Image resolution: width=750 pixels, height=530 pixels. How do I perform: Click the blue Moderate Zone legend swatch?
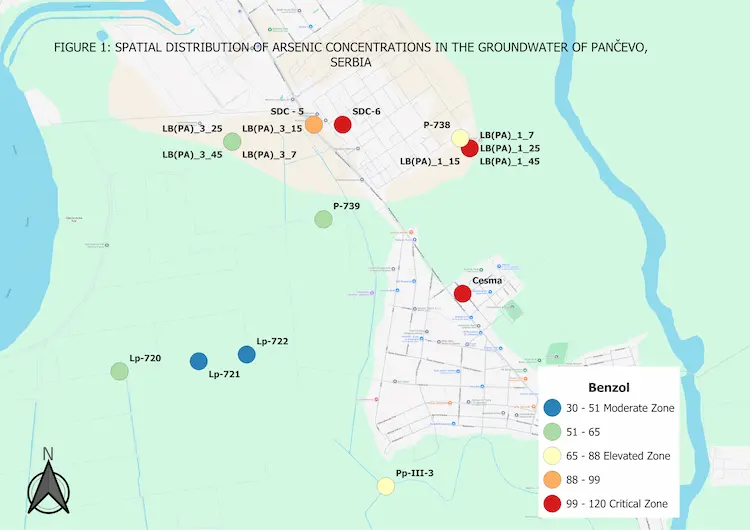(553, 408)
